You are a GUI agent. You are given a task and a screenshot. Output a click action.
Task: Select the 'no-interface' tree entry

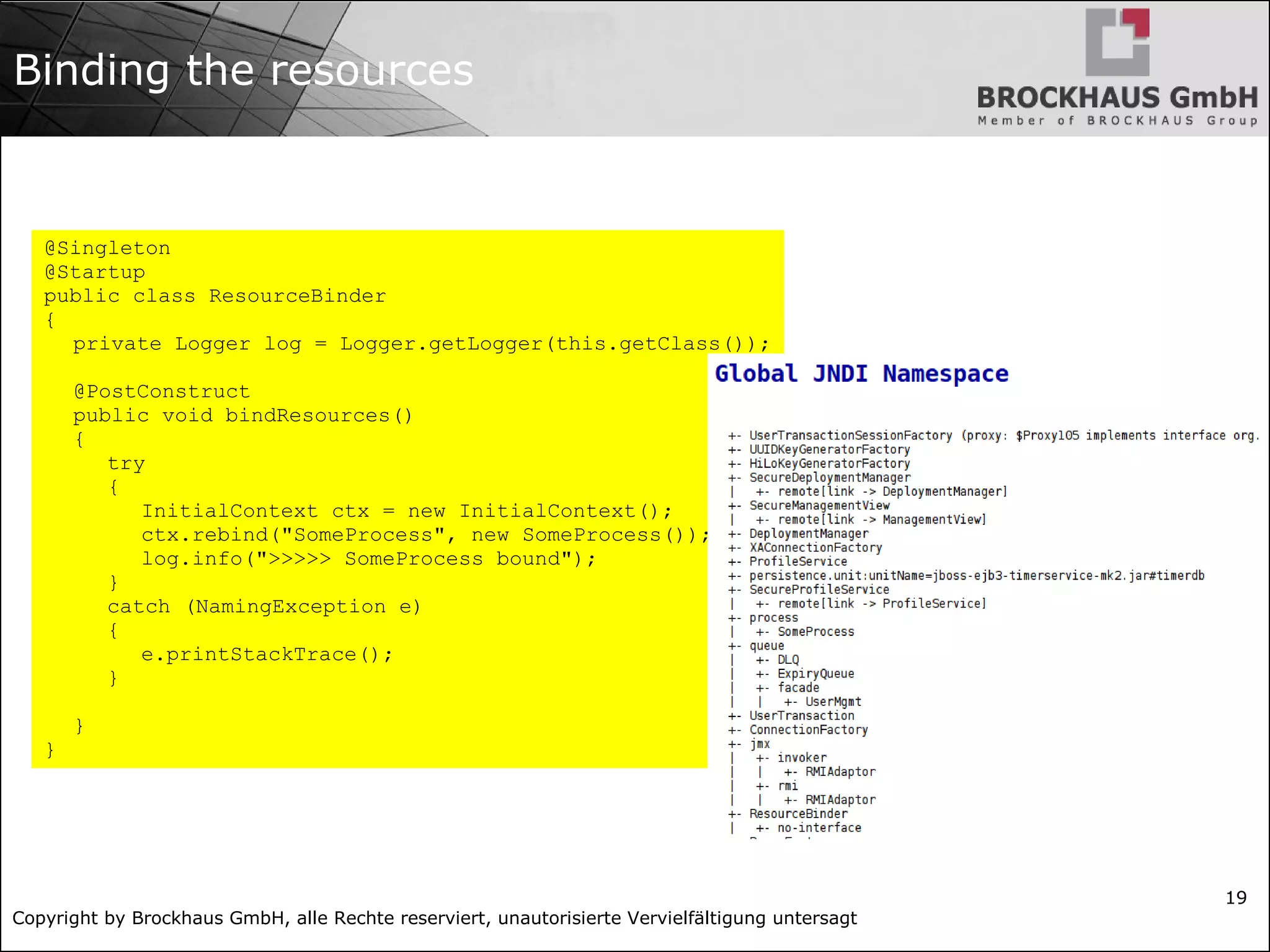[x=819, y=828]
